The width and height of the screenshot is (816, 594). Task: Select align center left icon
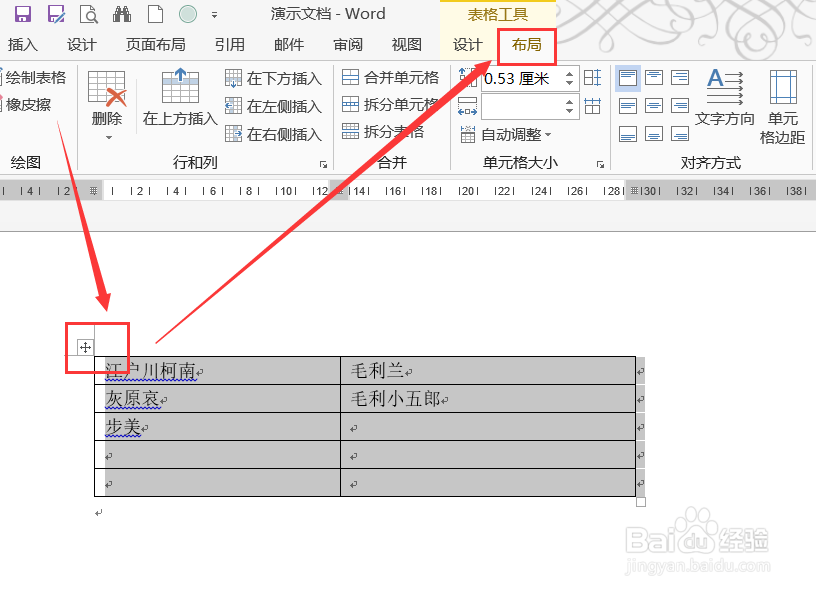(x=628, y=106)
